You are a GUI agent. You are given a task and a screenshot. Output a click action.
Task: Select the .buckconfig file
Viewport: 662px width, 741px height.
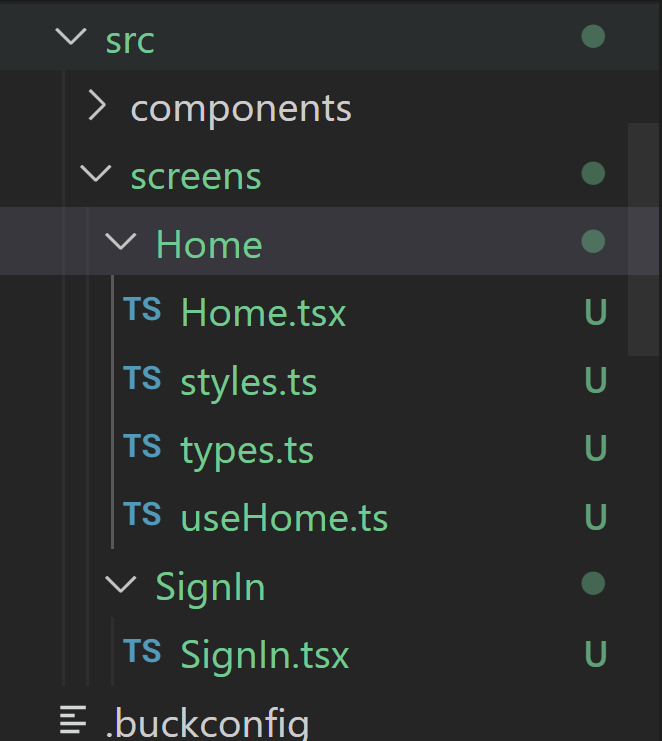coord(208,723)
